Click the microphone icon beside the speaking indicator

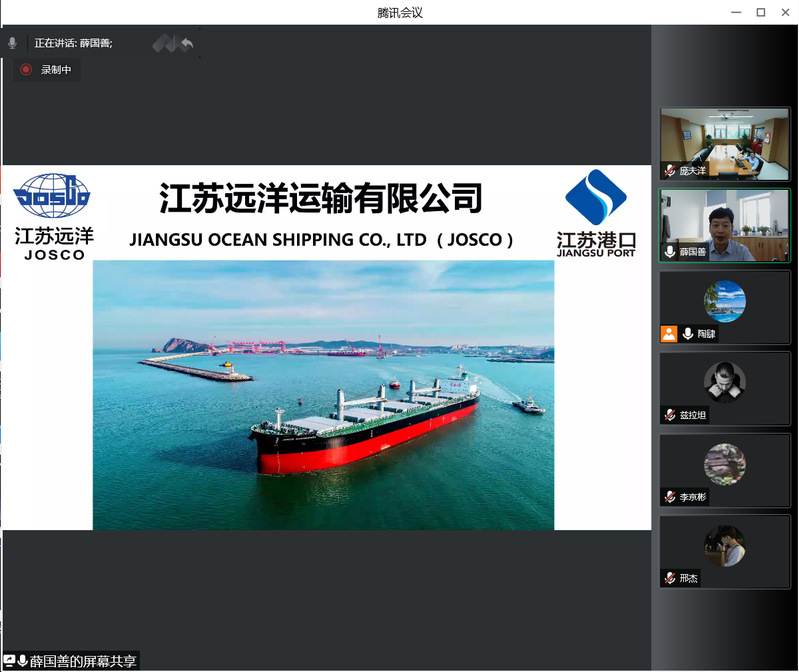(12, 43)
